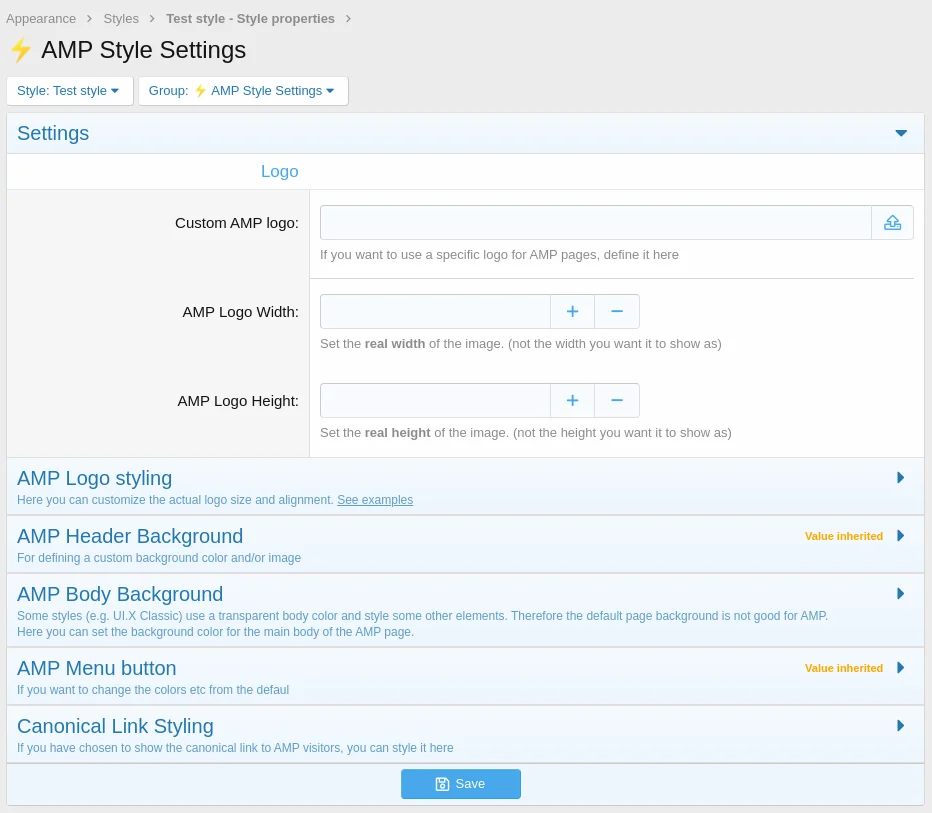Click into the AMP Logo Width field
This screenshot has height=813, width=932.
(x=435, y=312)
